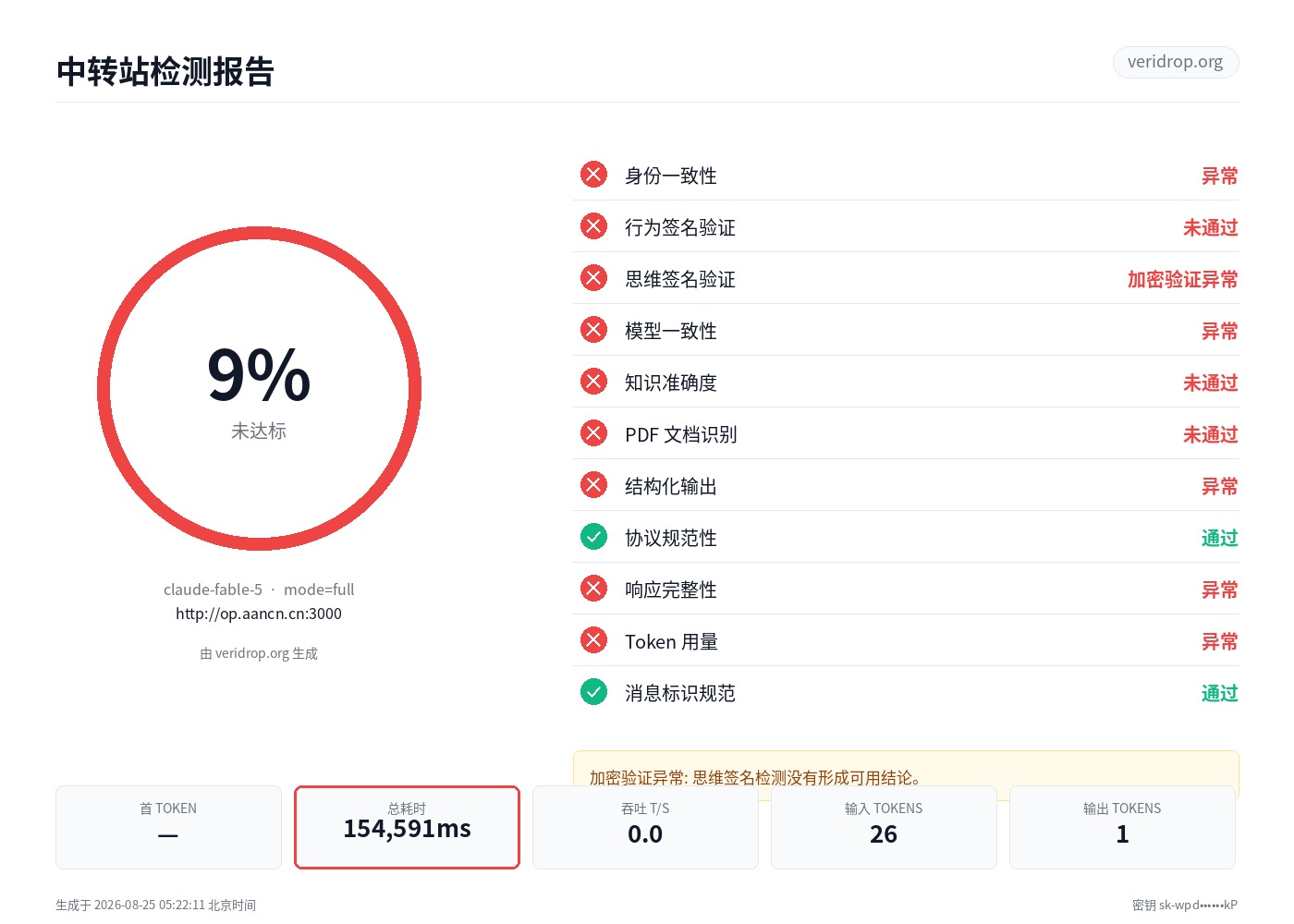This screenshot has width=1294, height=924.
Task: Click the red X icon beside 身份一致性
Action: click(x=593, y=175)
